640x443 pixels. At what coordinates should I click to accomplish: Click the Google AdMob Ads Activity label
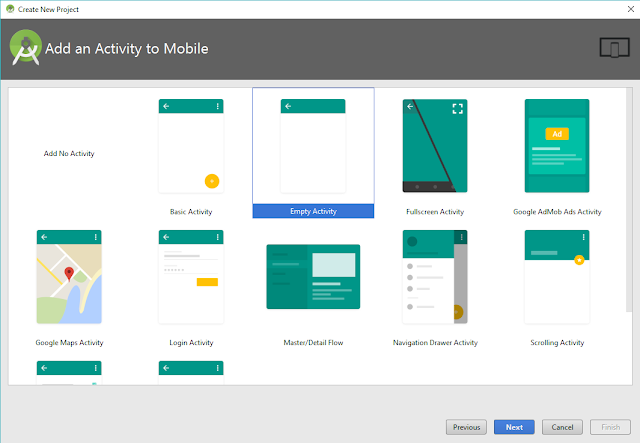pyautogui.click(x=557, y=212)
